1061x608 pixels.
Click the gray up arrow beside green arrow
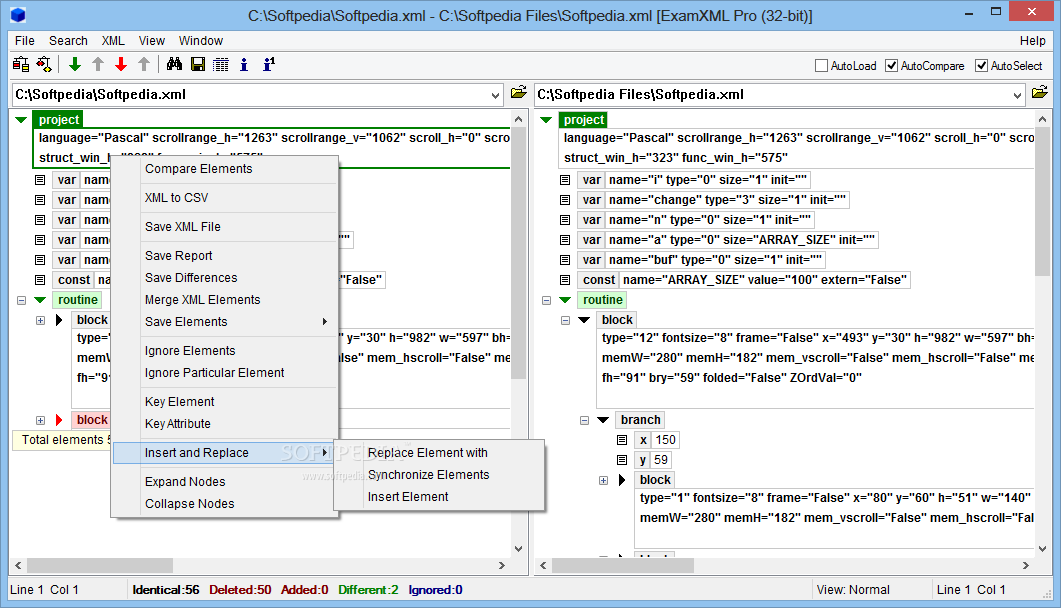98,64
